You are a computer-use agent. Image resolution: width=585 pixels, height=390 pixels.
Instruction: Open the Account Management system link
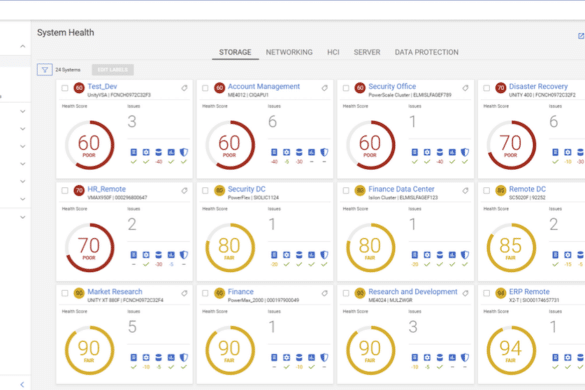tap(264, 86)
